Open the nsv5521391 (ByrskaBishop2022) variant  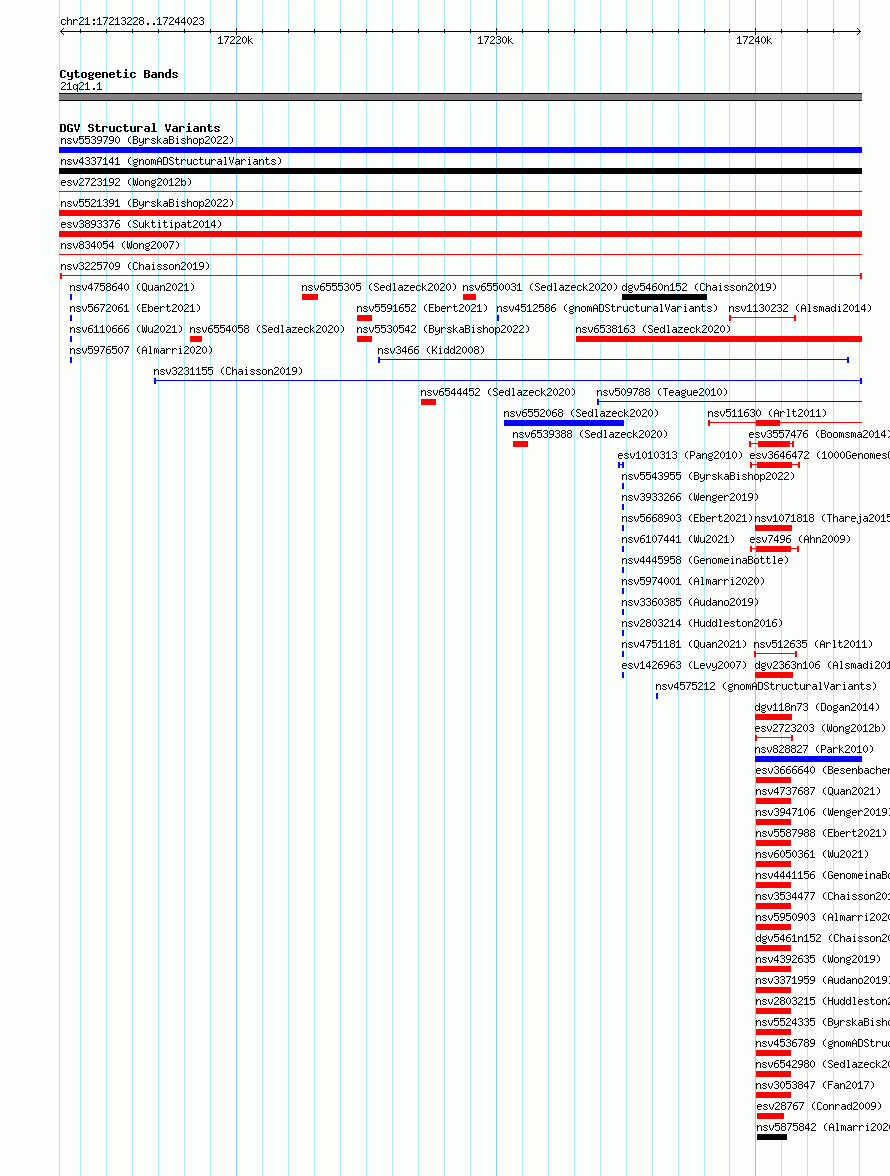(147, 203)
